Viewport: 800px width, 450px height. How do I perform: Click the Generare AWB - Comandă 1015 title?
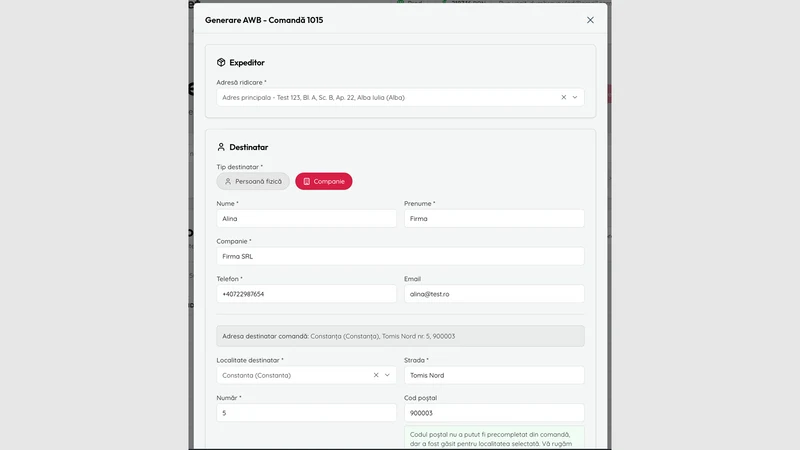click(x=264, y=20)
